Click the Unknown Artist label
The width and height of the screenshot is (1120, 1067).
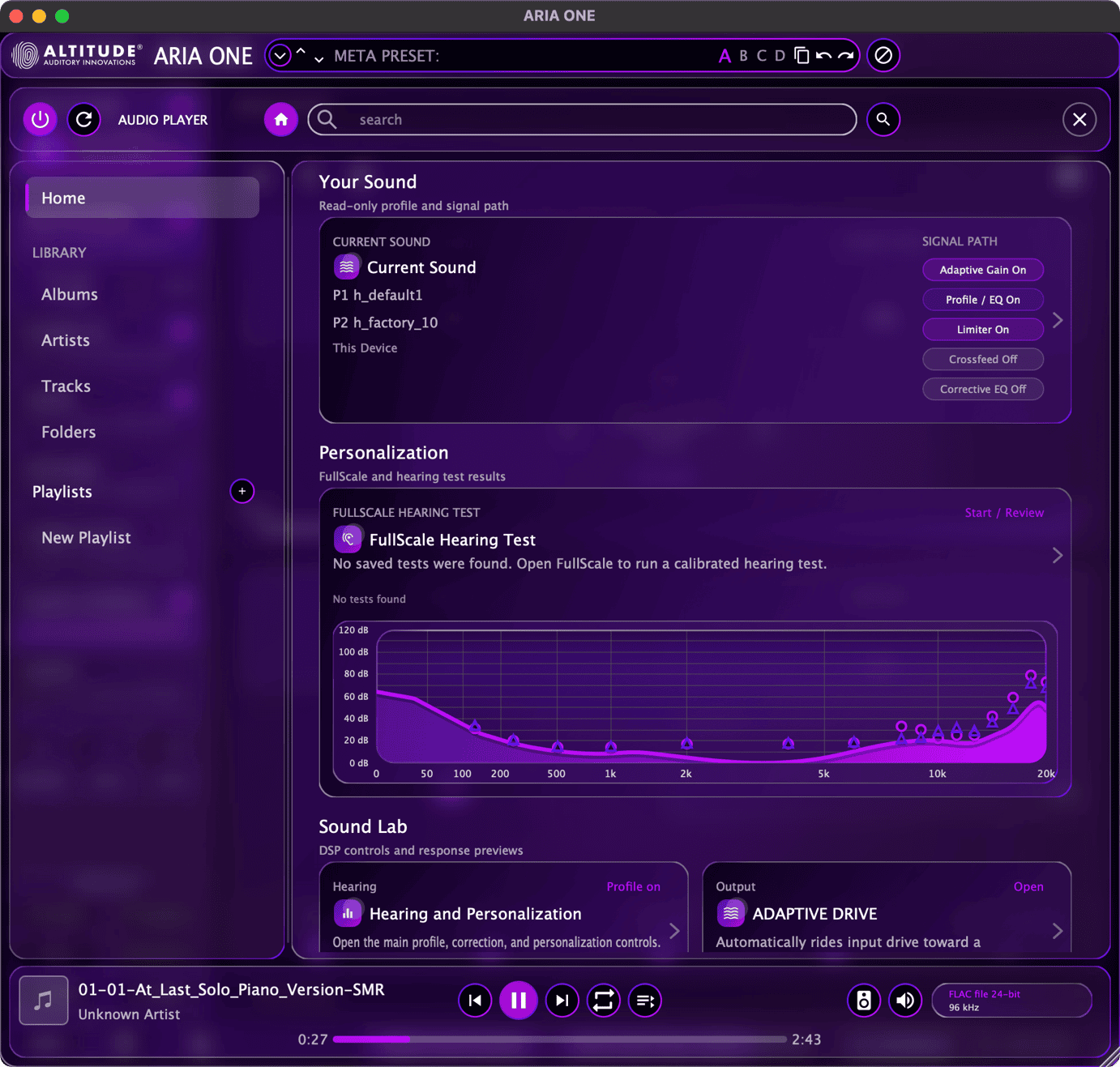[x=129, y=1014]
